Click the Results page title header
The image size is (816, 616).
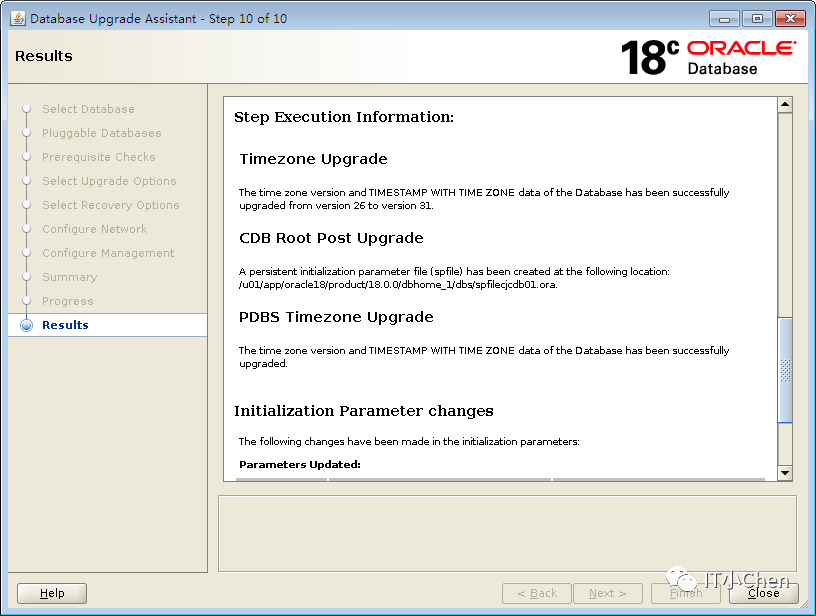coord(44,56)
